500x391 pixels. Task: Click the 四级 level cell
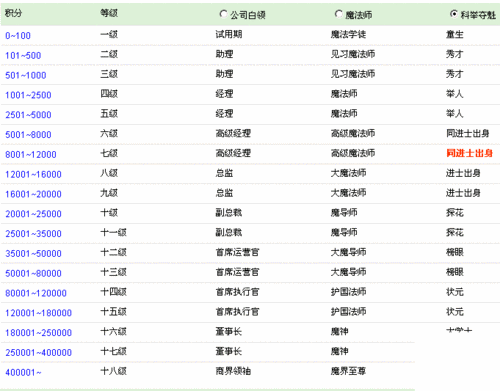click(x=109, y=94)
